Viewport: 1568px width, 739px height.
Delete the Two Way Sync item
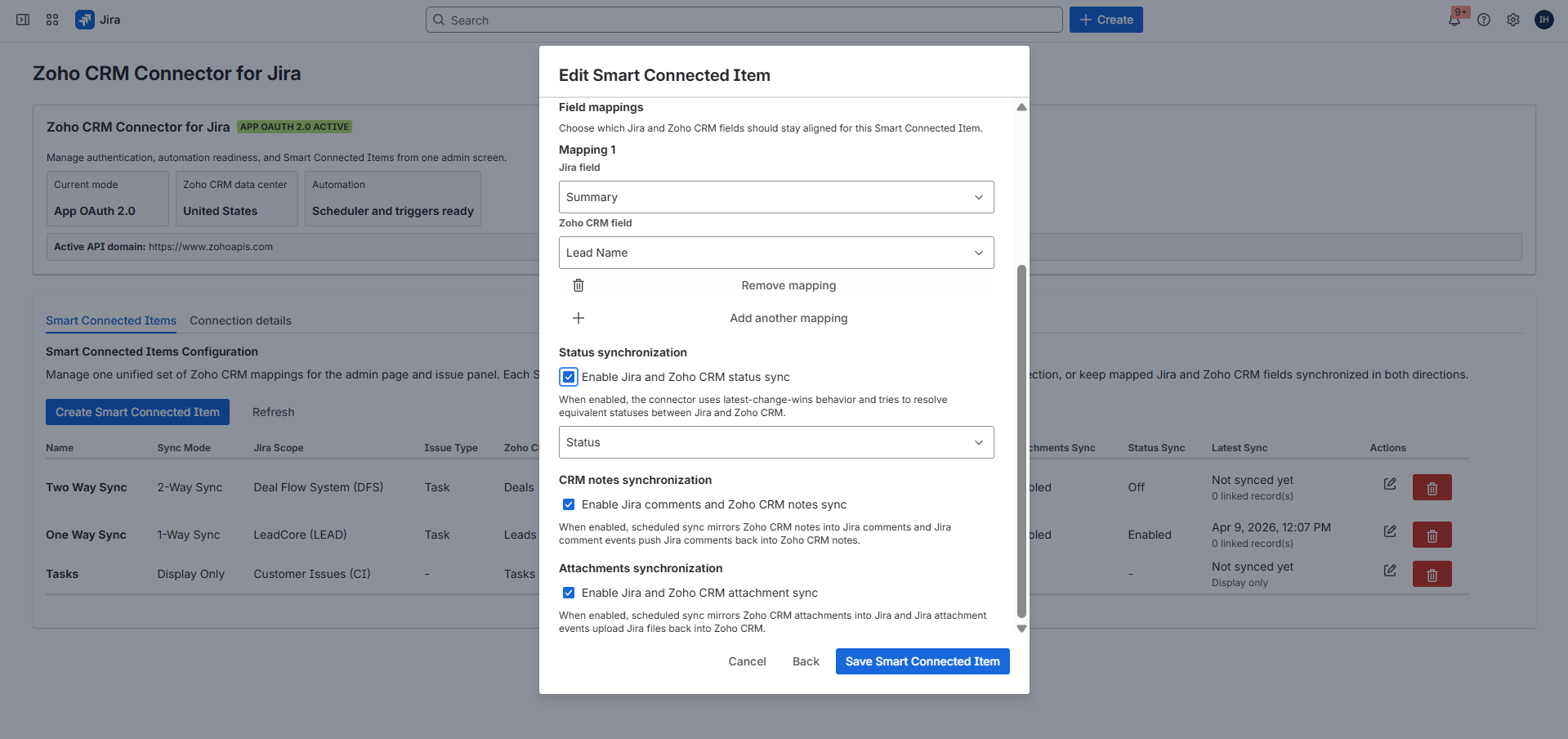[1432, 487]
